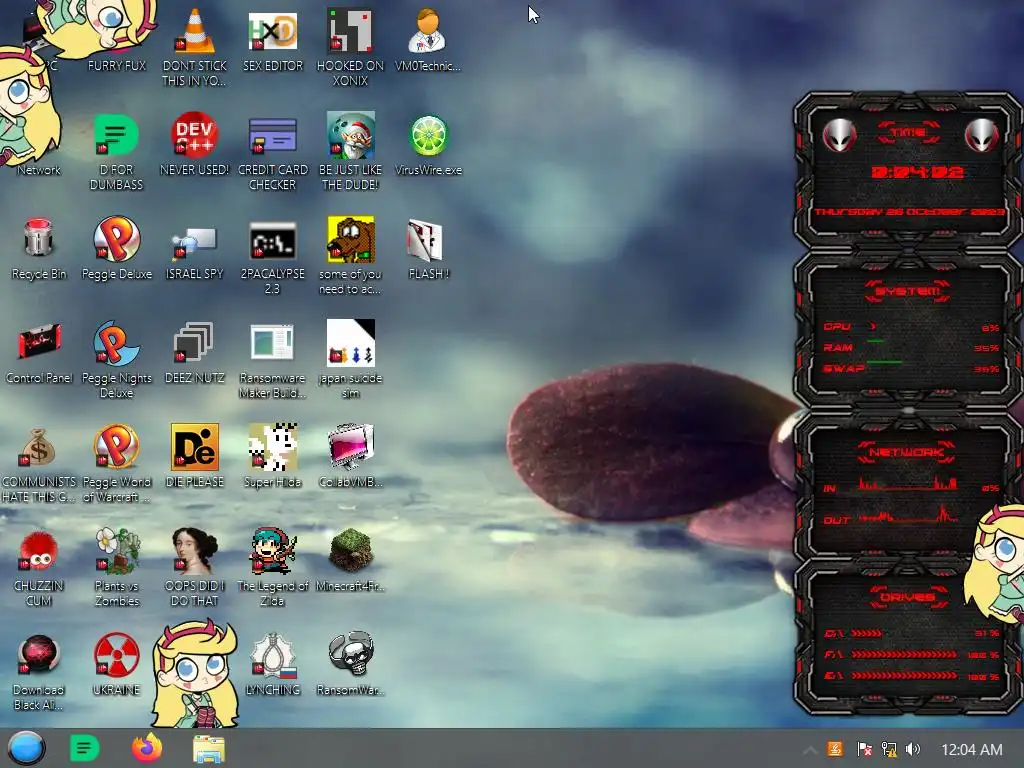This screenshot has height=768, width=1024.
Task: Open the OOPS DID I DO THAT portrait icon
Action: [x=195, y=567]
